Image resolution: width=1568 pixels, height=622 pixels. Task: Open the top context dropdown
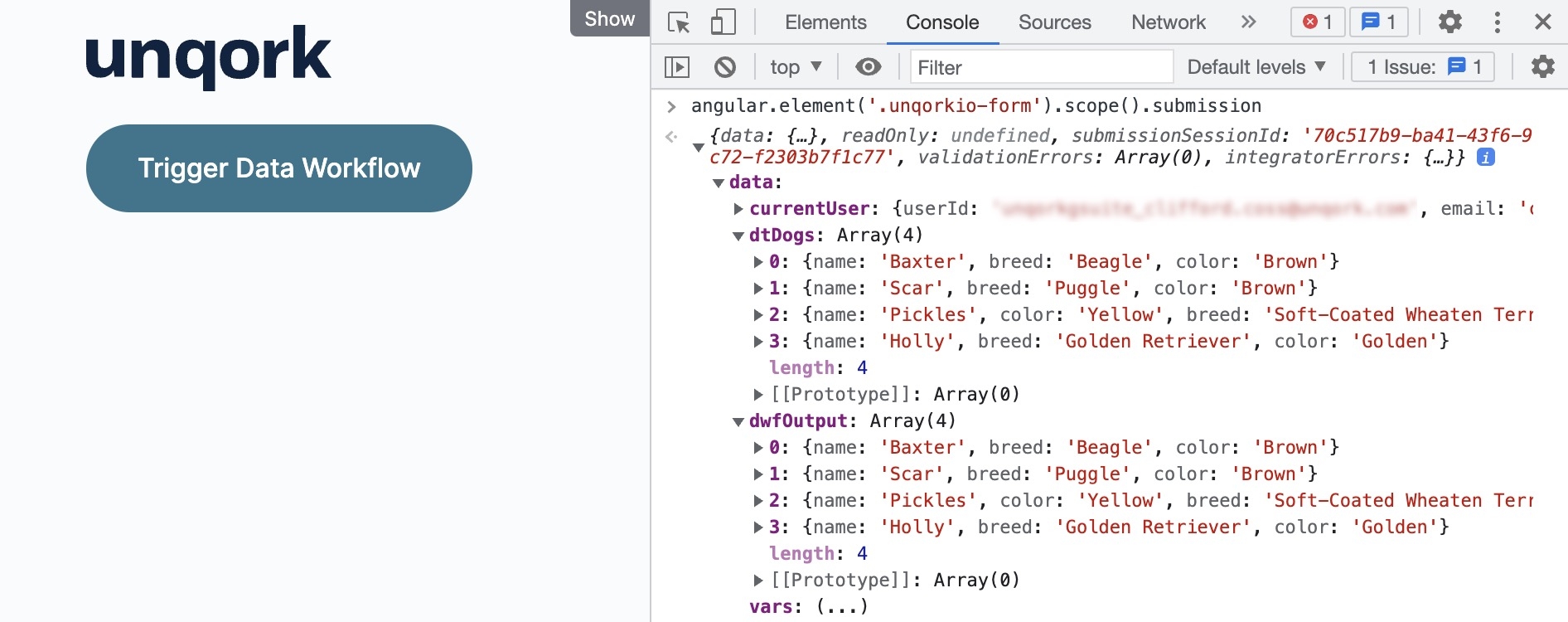coord(795,67)
